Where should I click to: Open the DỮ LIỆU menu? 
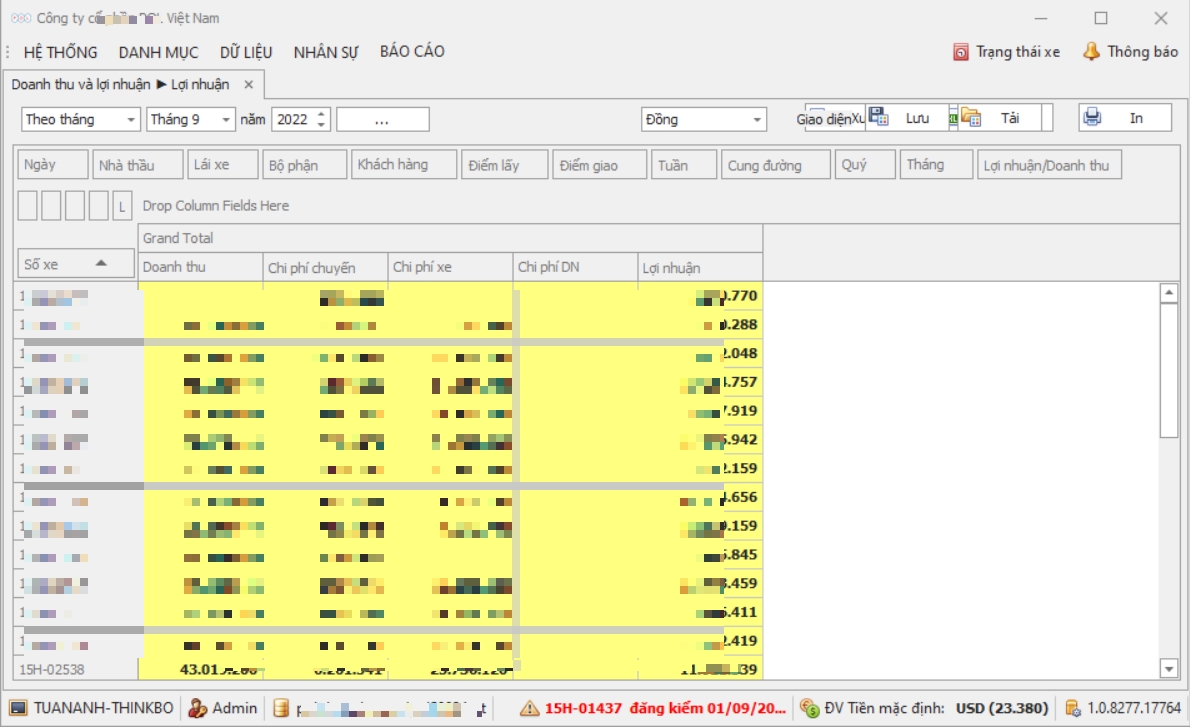coord(246,52)
